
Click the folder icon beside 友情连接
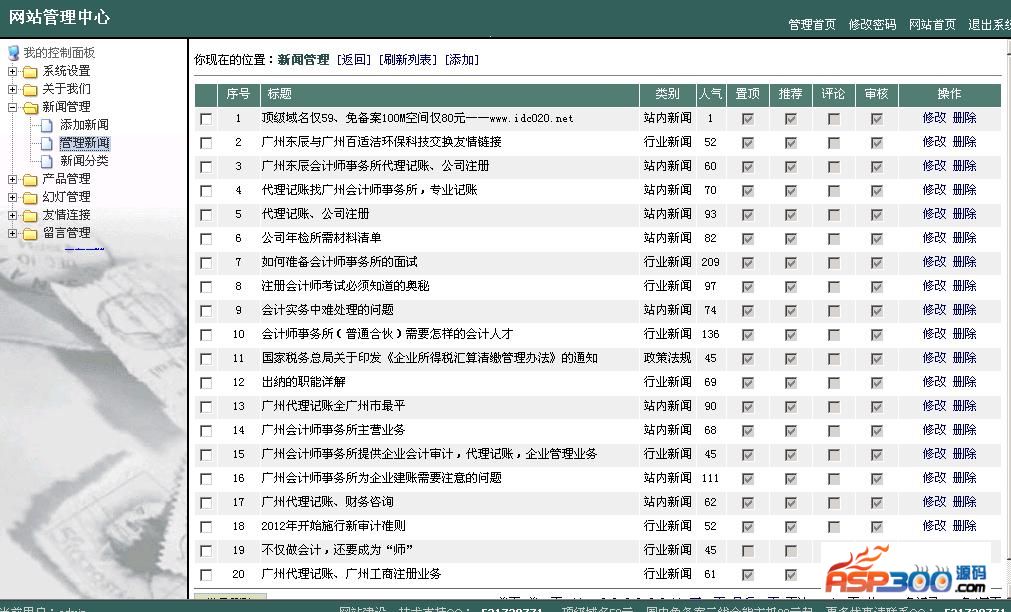click(x=30, y=215)
